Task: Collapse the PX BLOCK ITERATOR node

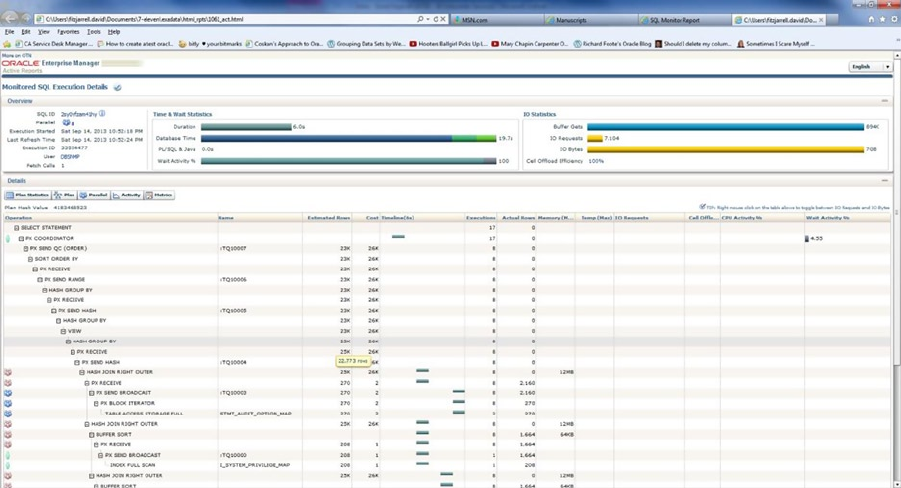Action: 96,404
